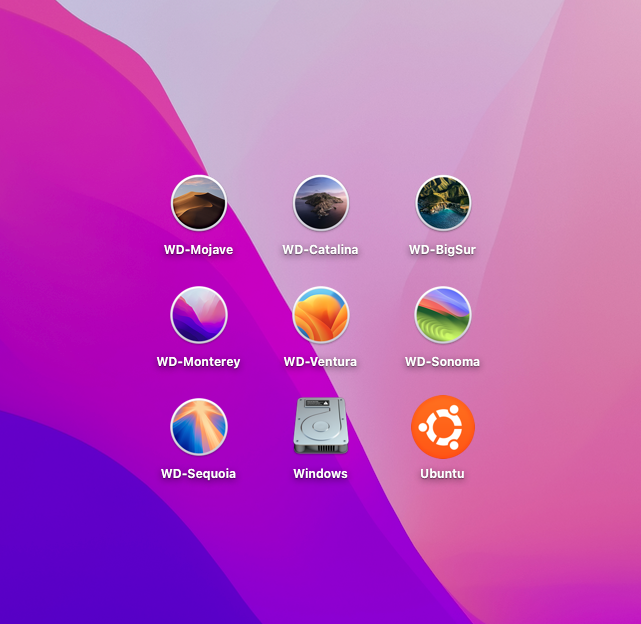Click the "WD-Ventura" label text
The height and width of the screenshot is (624, 641).
coord(320,361)
